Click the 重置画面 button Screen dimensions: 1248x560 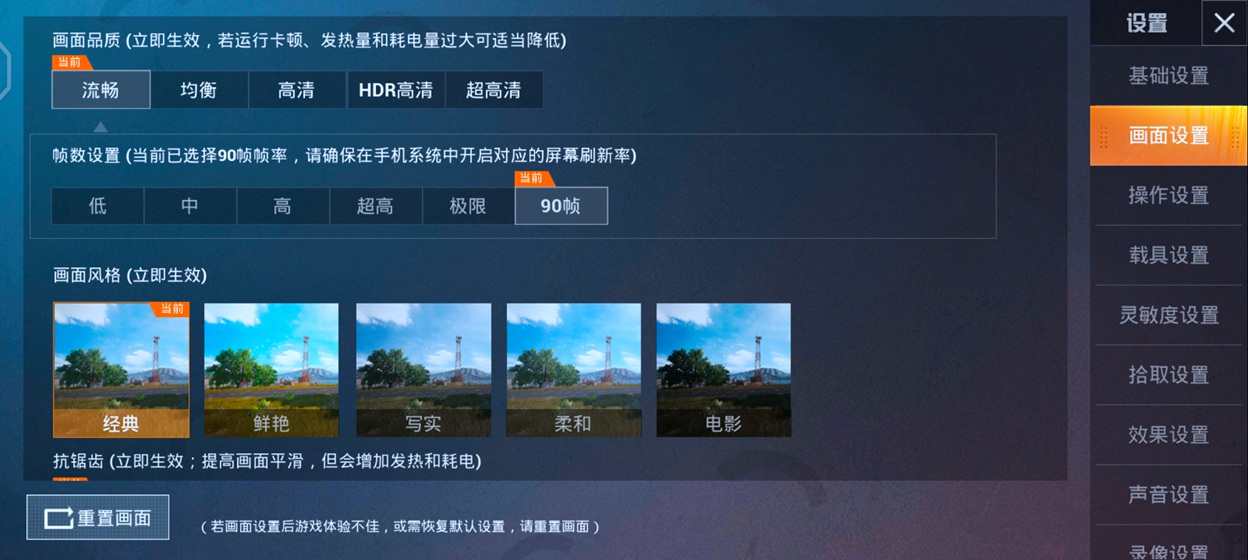pos(98,518)
